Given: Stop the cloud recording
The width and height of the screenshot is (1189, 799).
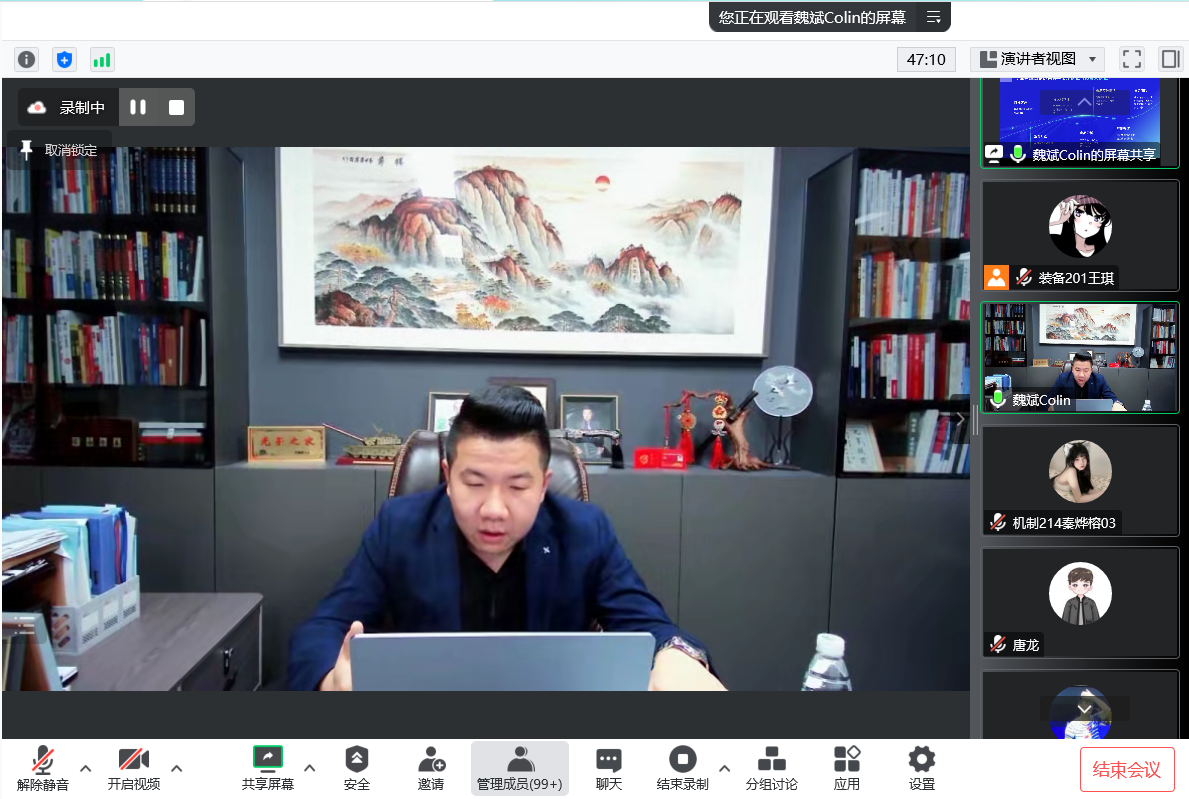Looking at the screenshot, I should (x=176, y=107).
